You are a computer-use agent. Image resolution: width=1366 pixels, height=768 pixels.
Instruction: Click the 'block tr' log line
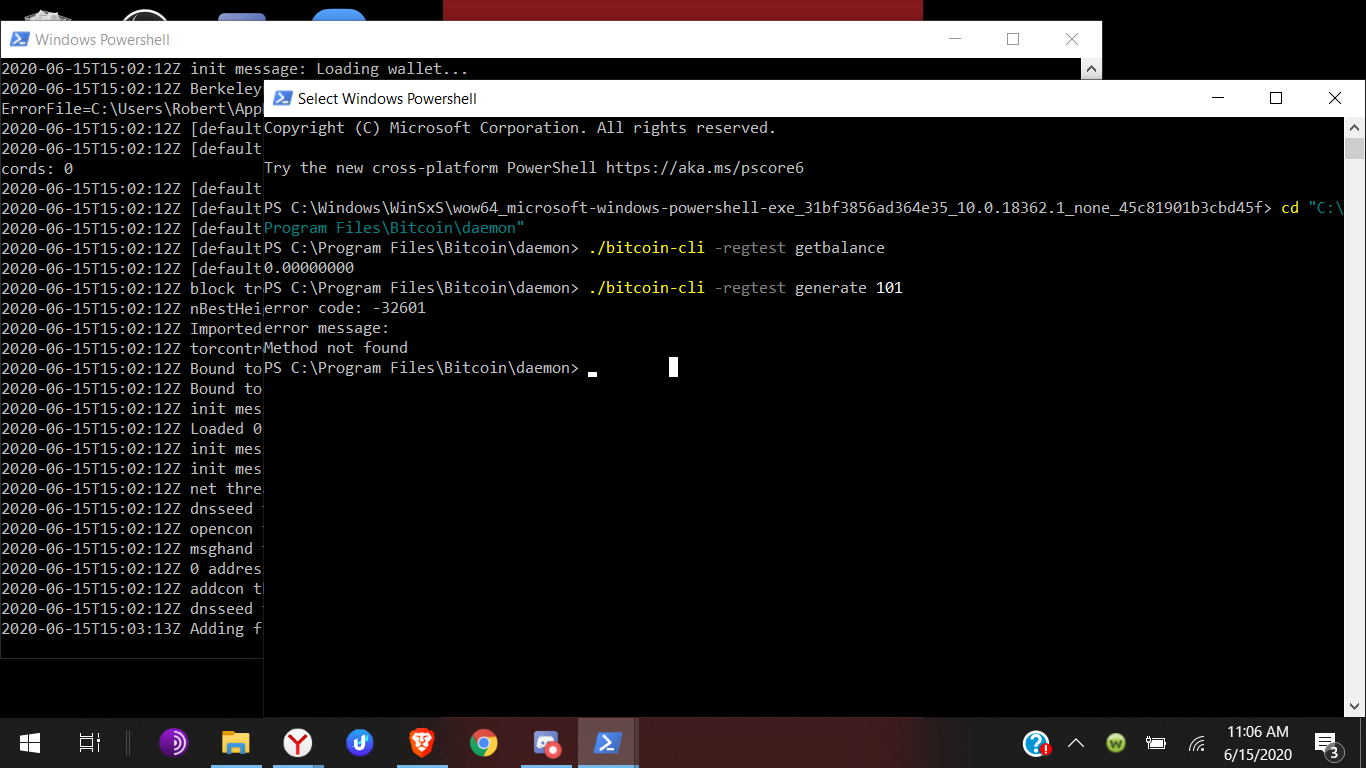[131, 289]
